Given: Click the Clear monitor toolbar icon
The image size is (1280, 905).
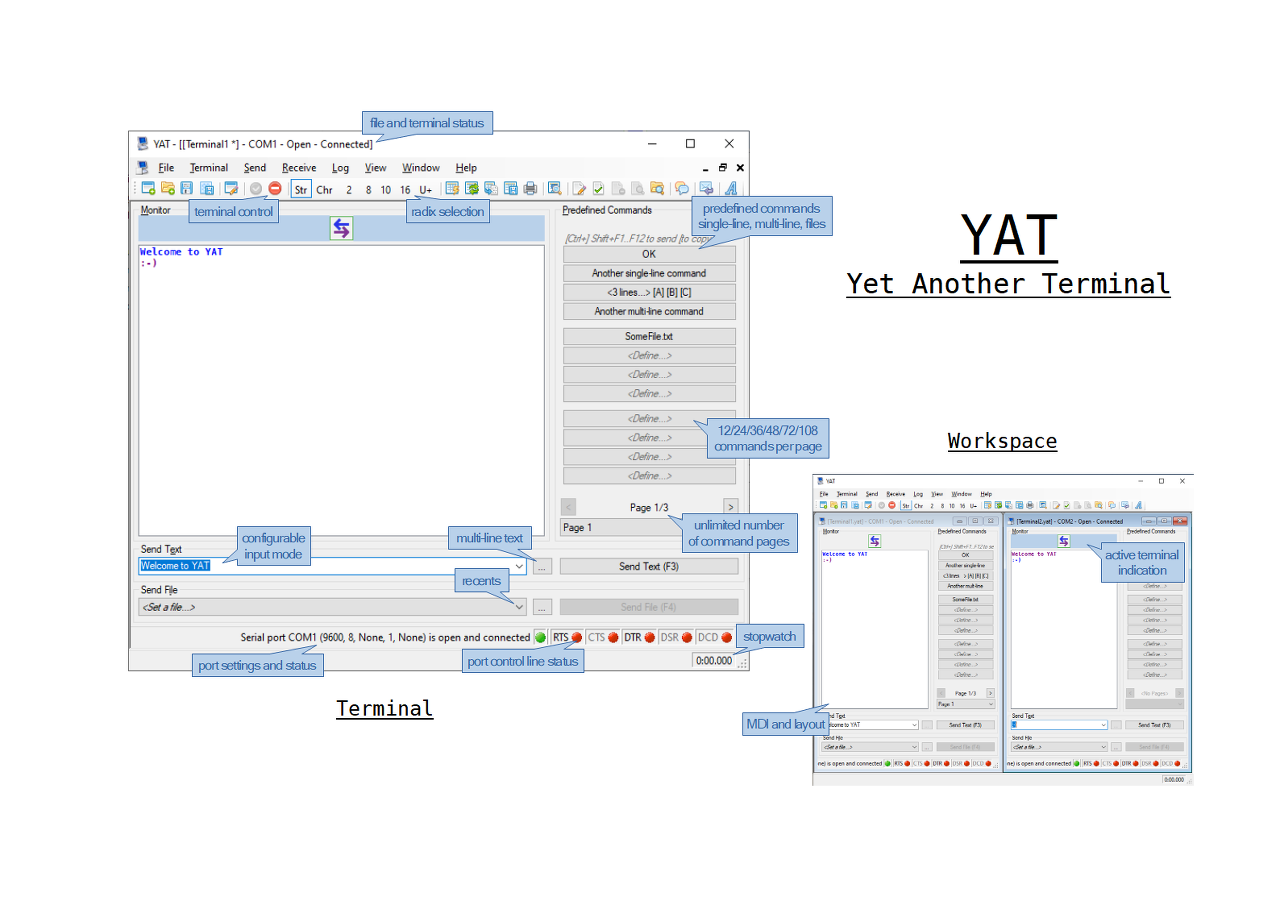Looking at the screenshot, I should pyautogui.click(x=452, y=188).
